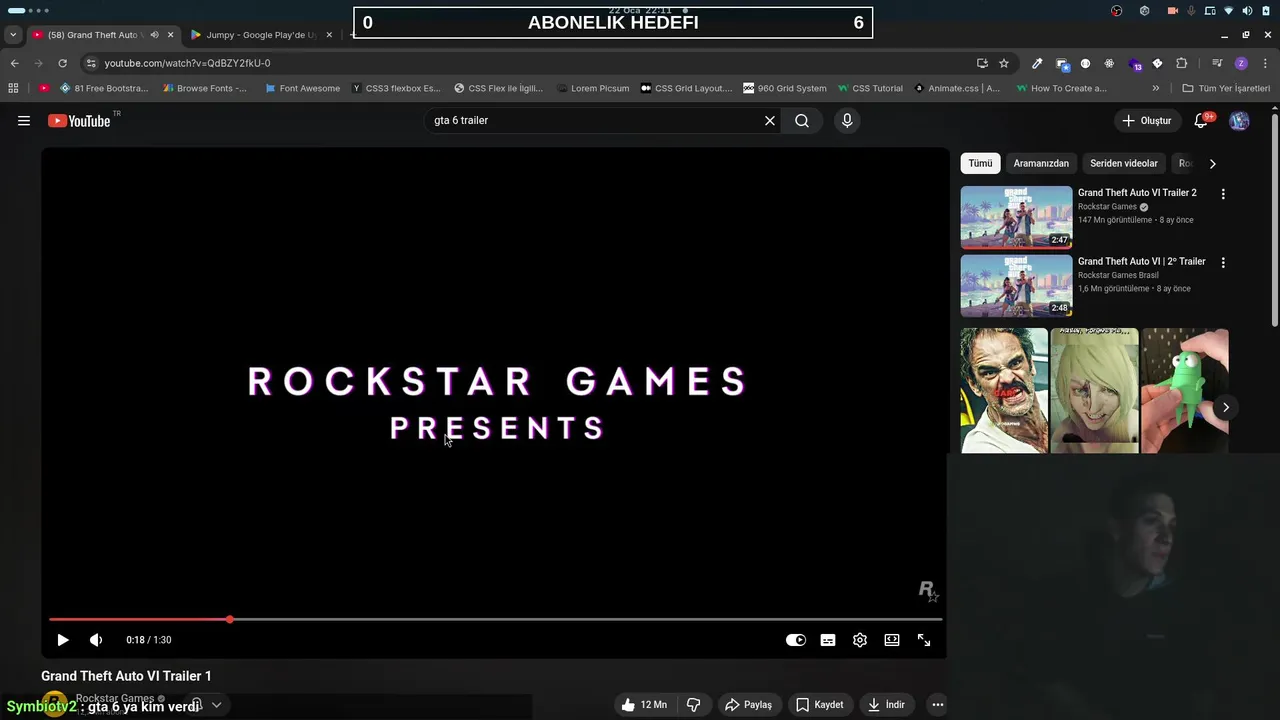Toggle subtitles/closed captions in the player

click(x=828, y=640)
